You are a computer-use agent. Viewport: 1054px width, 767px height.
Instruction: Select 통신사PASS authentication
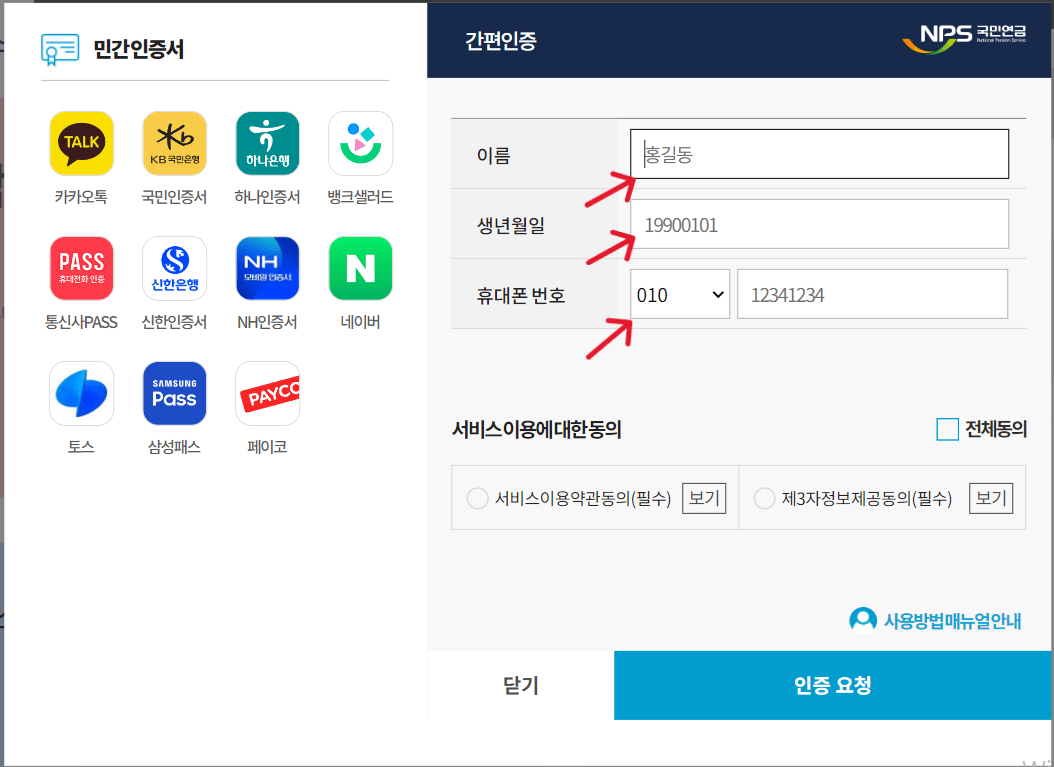(81, 268)
